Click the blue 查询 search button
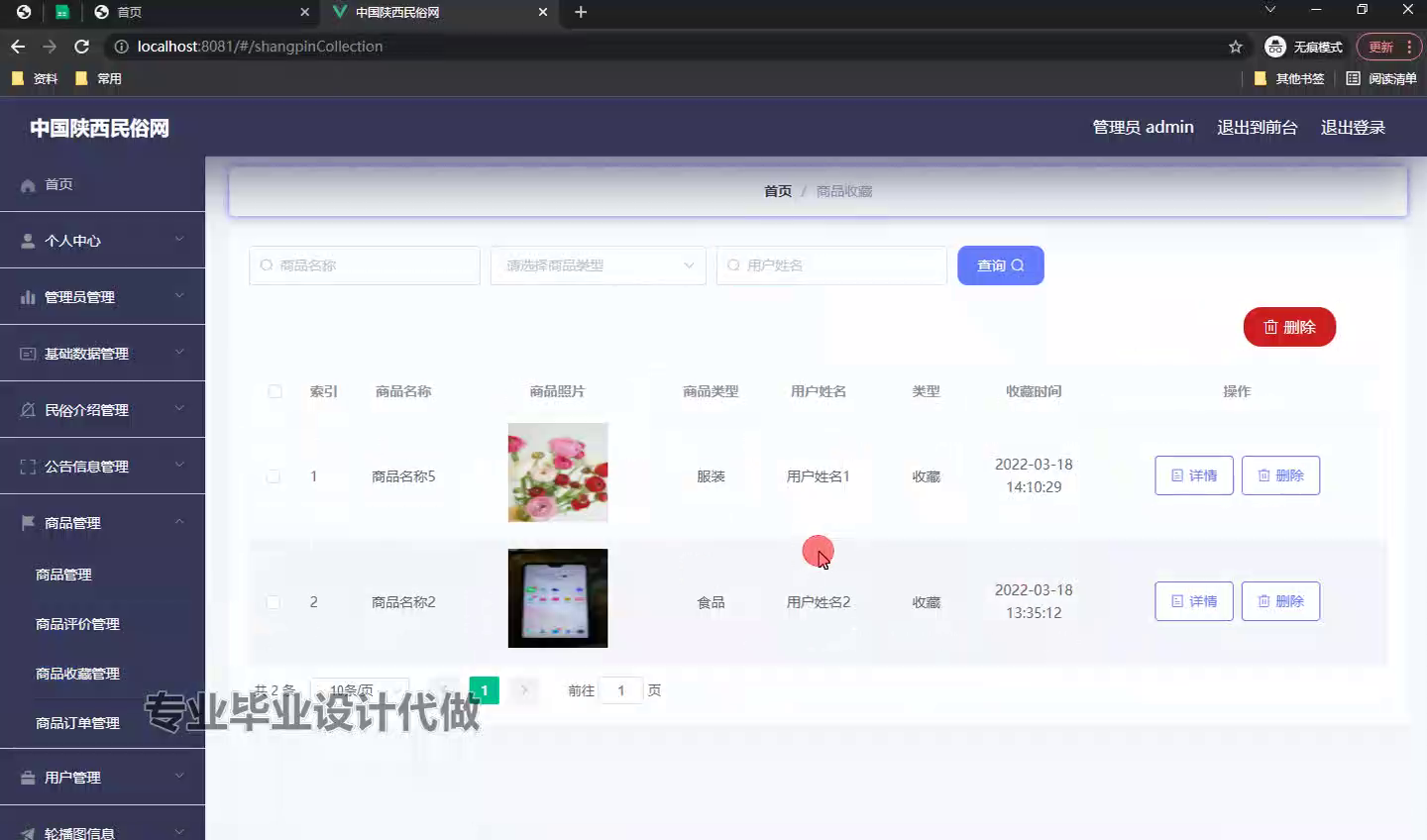 [1001, 265]
